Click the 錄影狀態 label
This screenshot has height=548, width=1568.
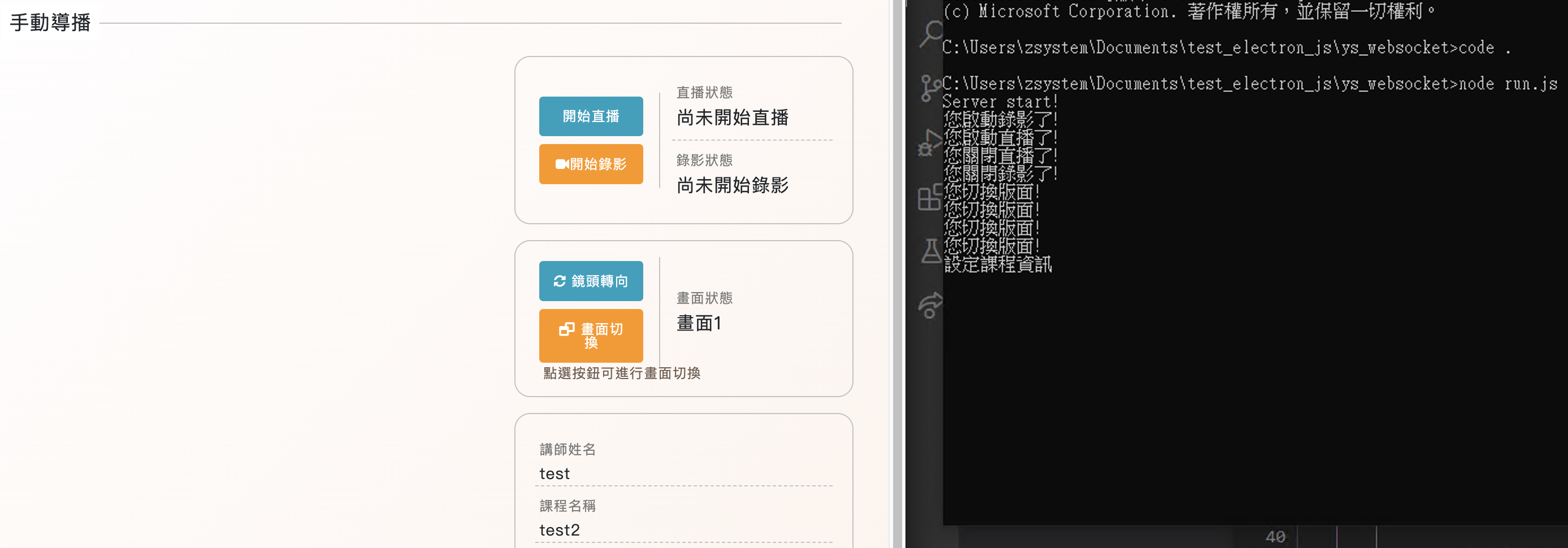click(x=704, y=160)
